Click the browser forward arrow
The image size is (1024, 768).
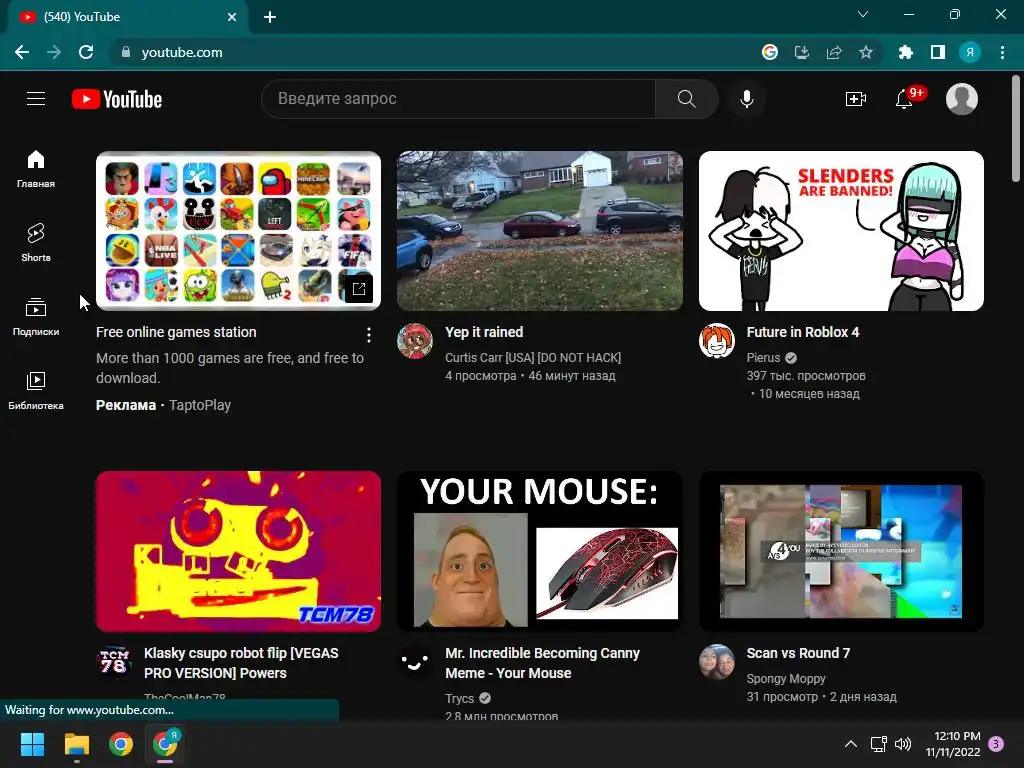click(54, 52)
